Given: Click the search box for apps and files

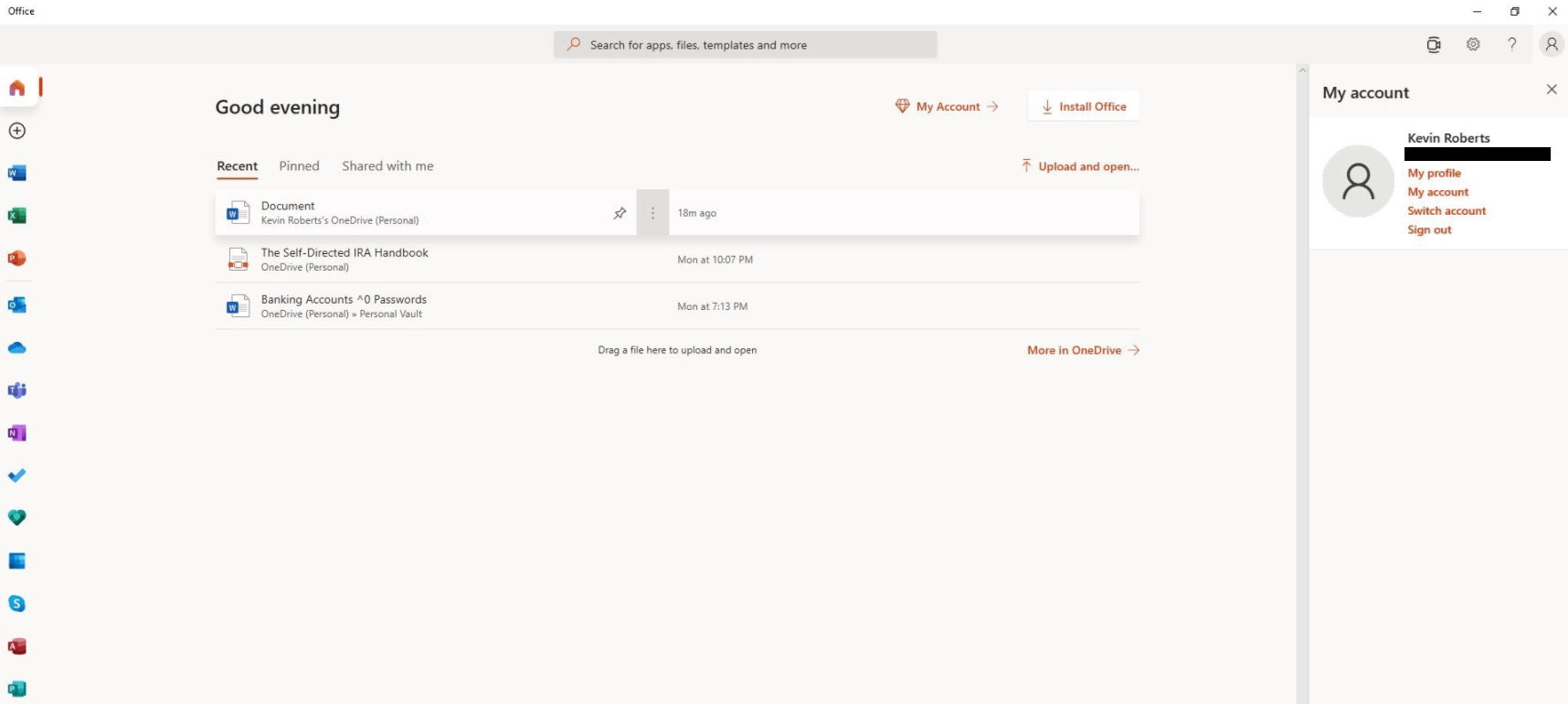Looking at the screenshot, I should 746,45.
